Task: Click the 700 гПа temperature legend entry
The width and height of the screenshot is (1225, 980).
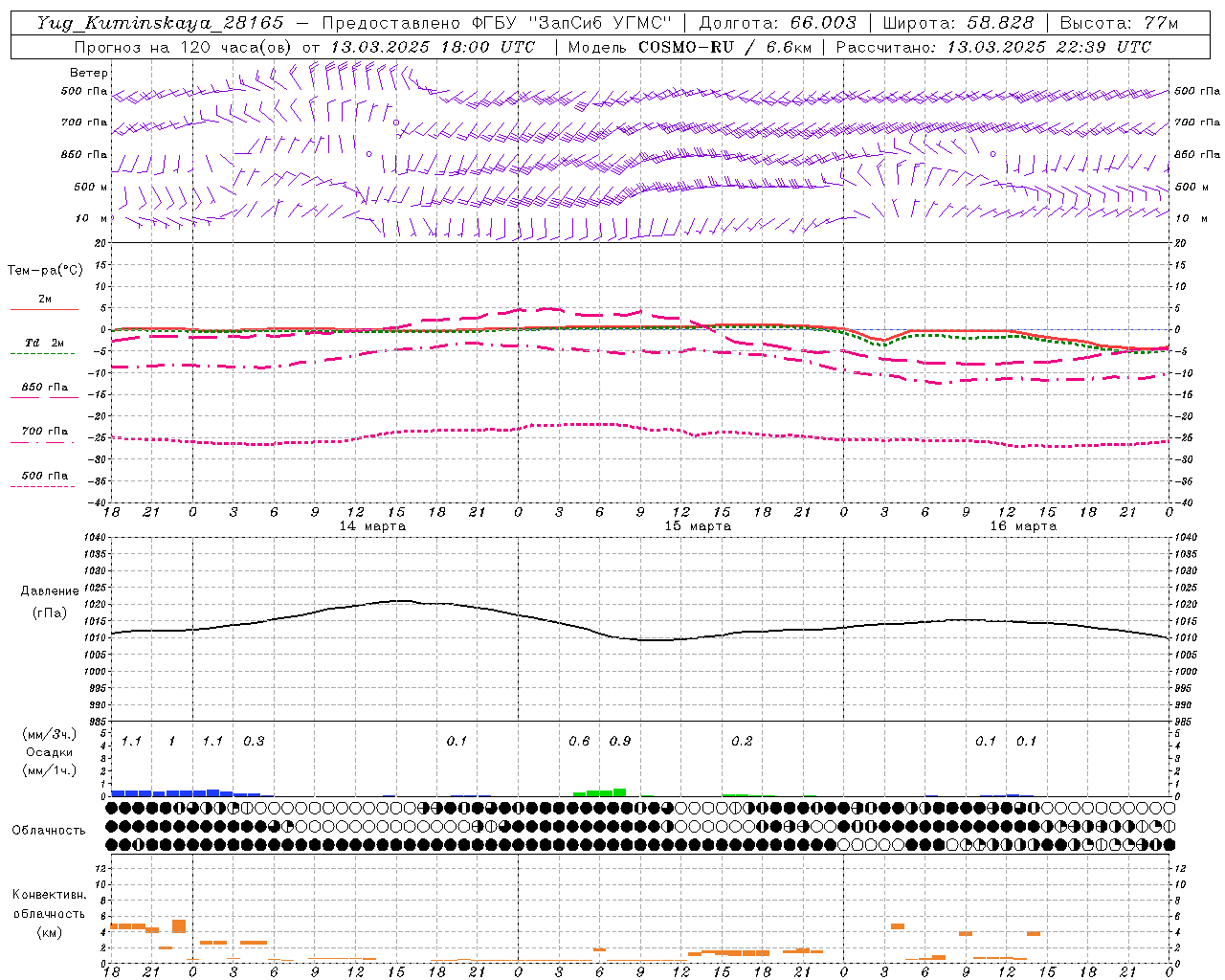Action: [x=44, y=432]
